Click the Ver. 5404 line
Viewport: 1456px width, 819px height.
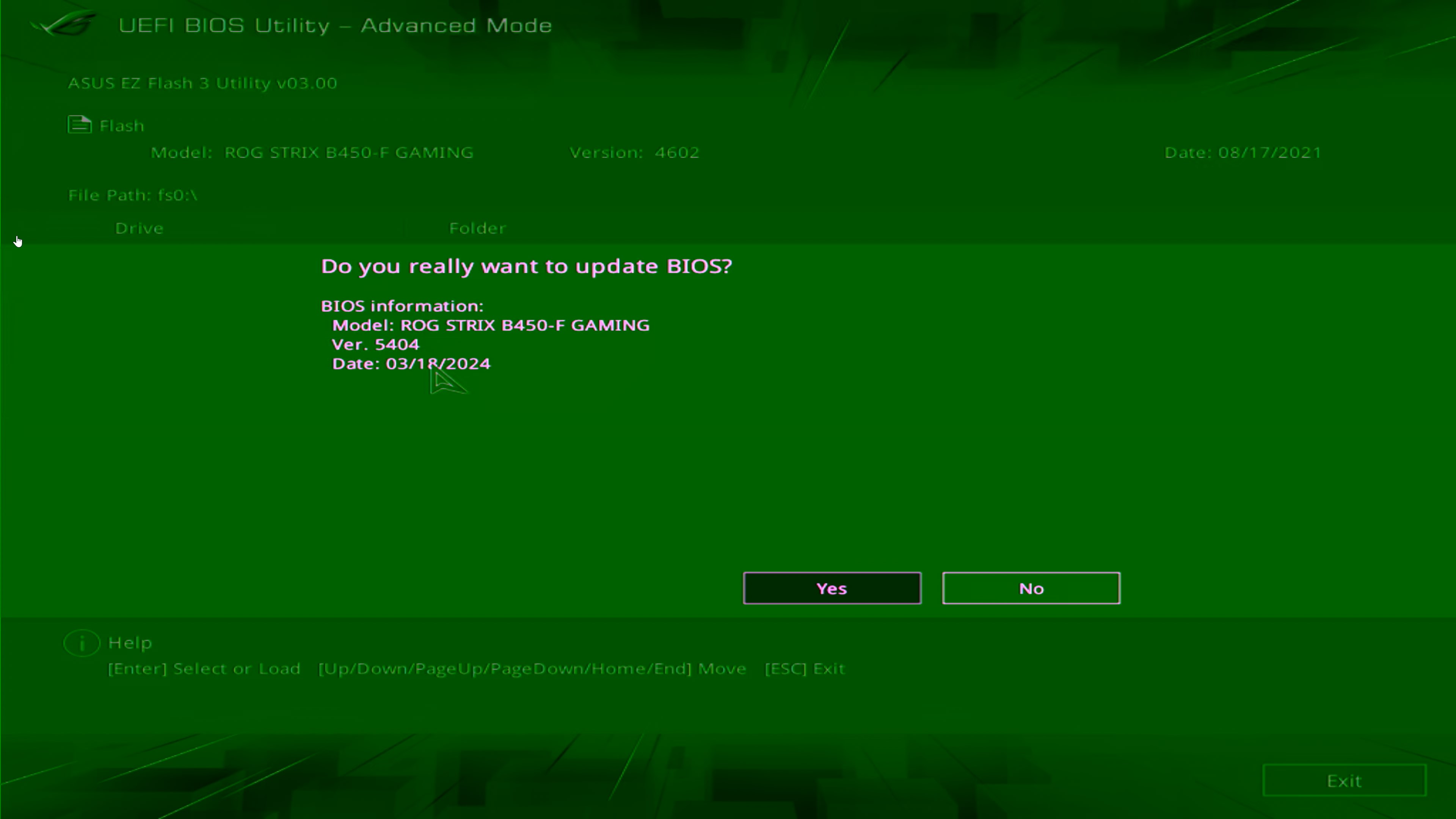coord(375,344)
